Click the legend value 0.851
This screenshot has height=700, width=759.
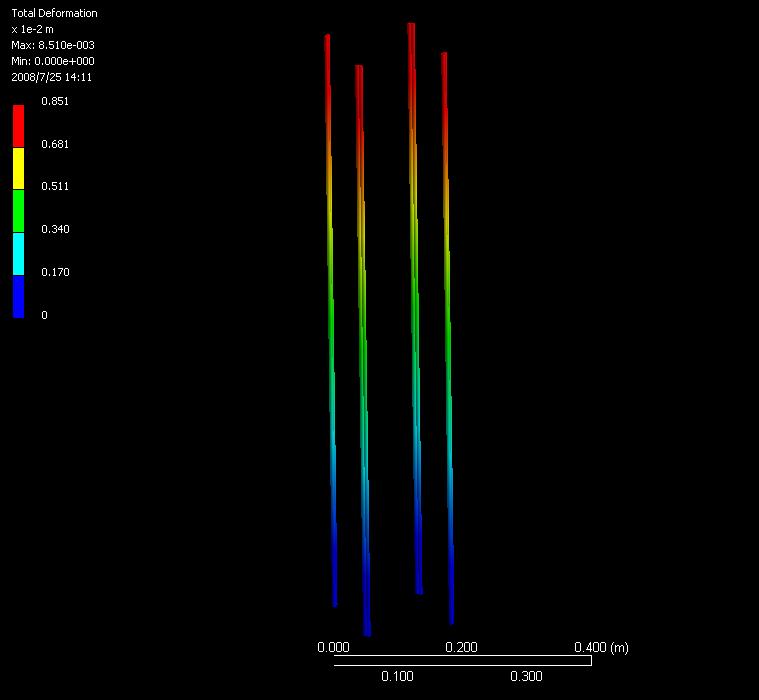coord(55,101)
